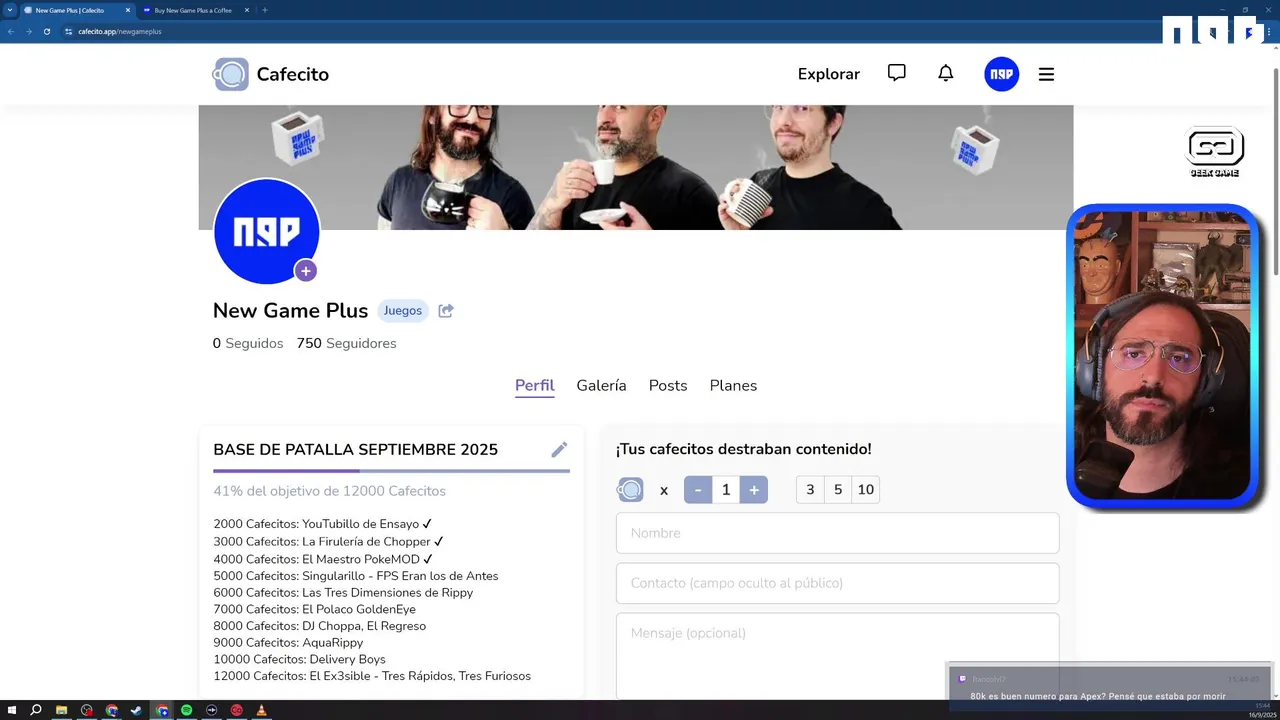Click the page vertical scrollbar
The height and width of the screenshot is (720, 1280).
click(x=1275, y=170)
